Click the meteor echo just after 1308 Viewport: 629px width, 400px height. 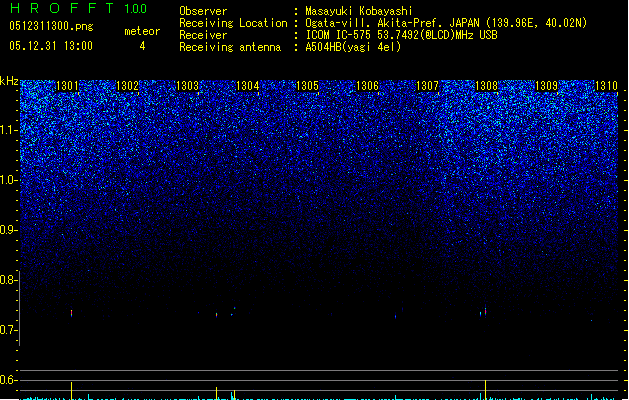click(x=485, y=312)
